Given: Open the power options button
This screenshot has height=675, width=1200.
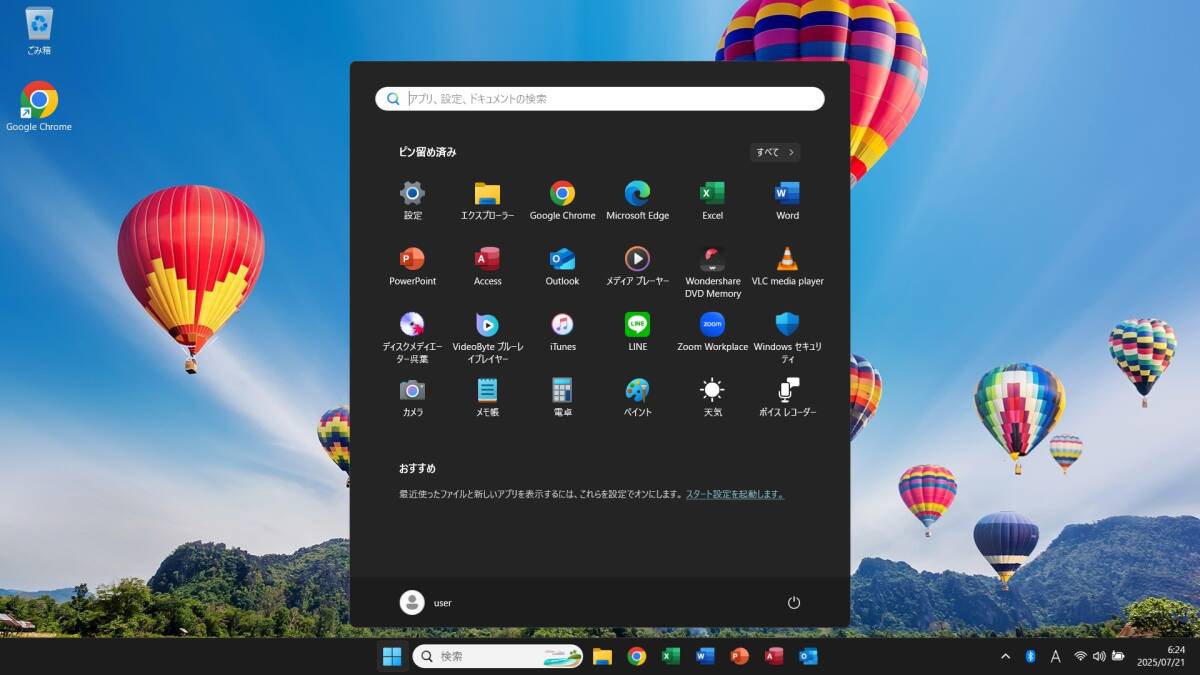Looking at the screenshot, I should tap(794, 602).
